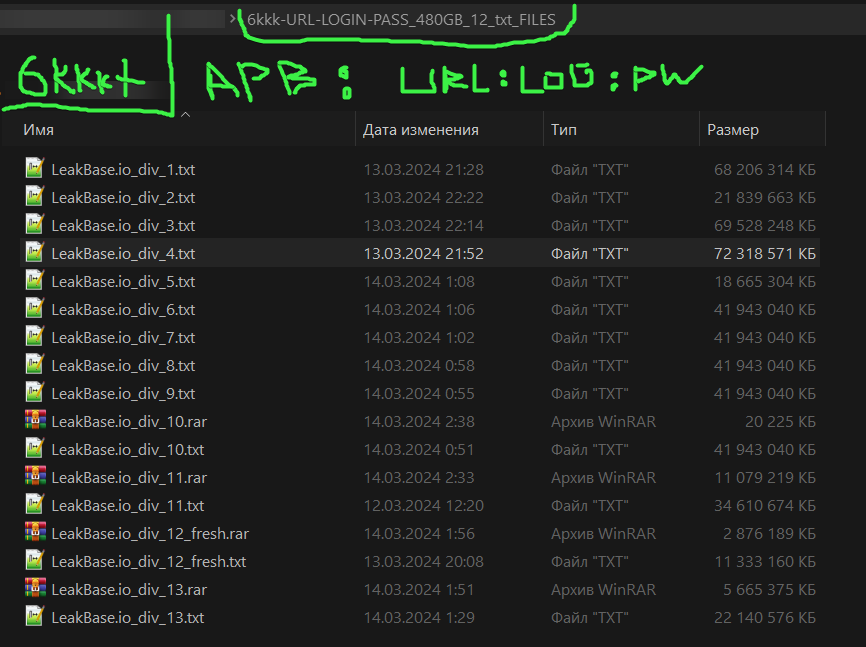
Task: Click the LeakBase.io_div_8.txt file icon
Action: pyautogui.click(x=34, y=364)
